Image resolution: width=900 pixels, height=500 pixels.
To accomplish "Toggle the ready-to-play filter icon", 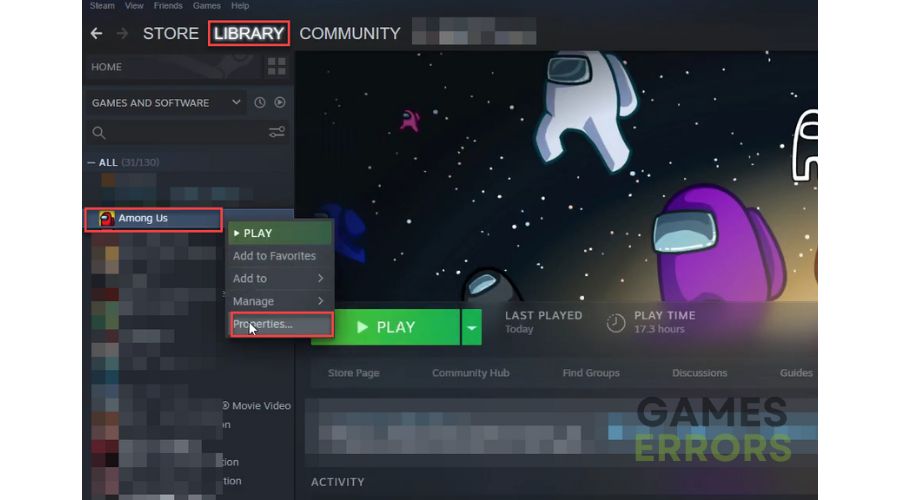I will 280,103.
